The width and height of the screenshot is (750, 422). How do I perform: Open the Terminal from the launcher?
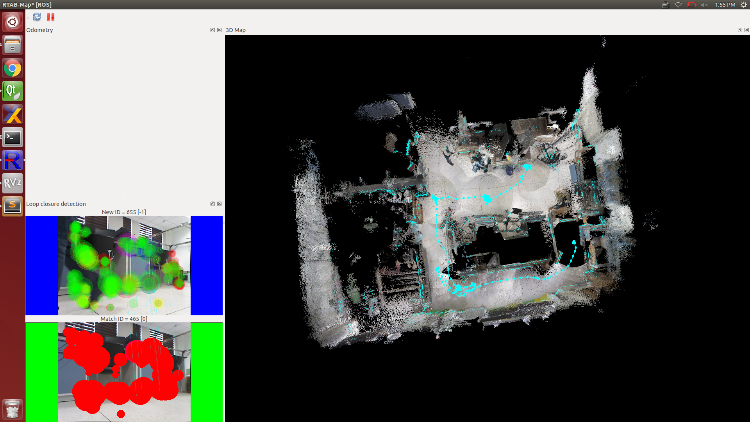(x=13, y=138)
